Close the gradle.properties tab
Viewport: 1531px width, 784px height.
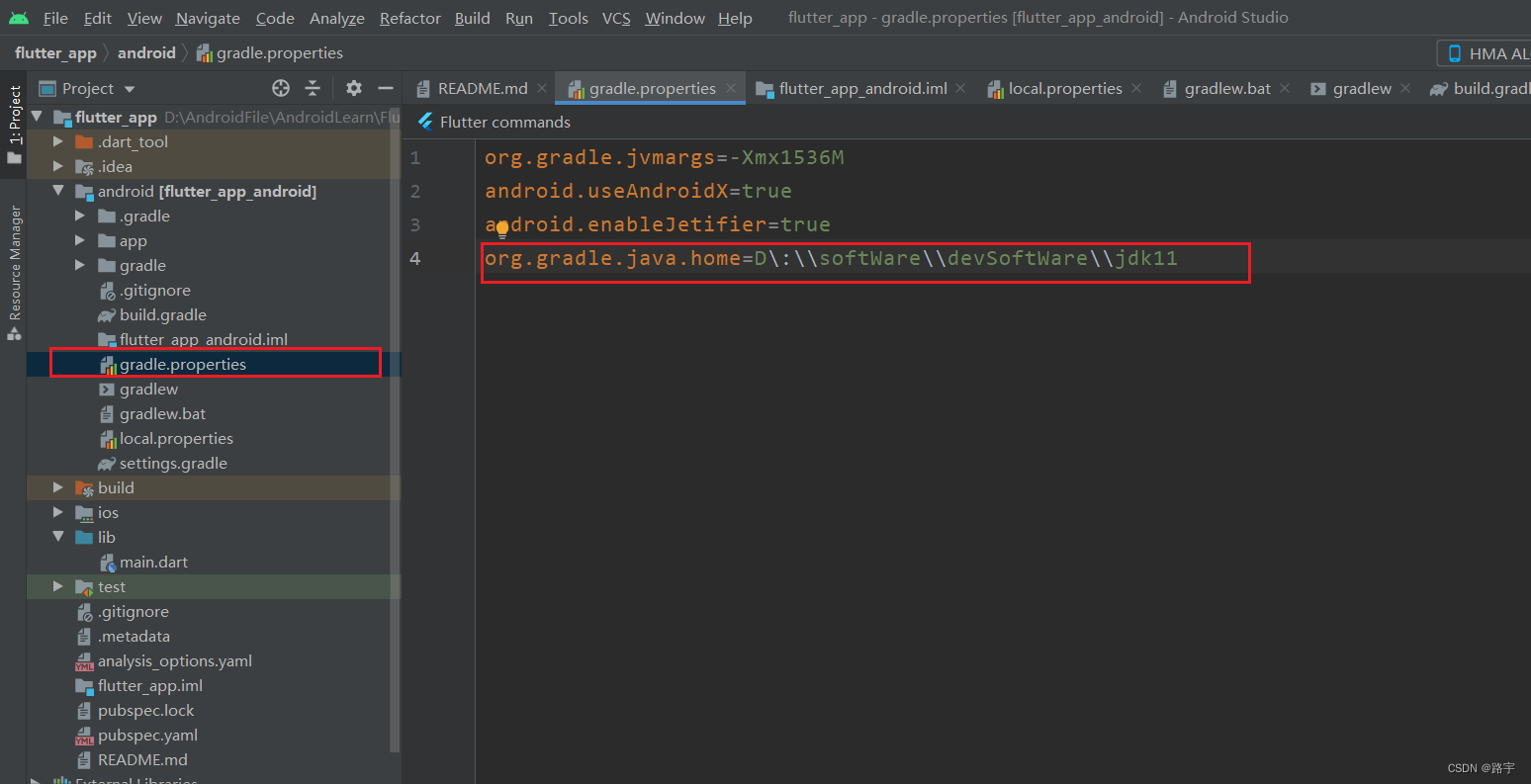(x=731, y=88)
